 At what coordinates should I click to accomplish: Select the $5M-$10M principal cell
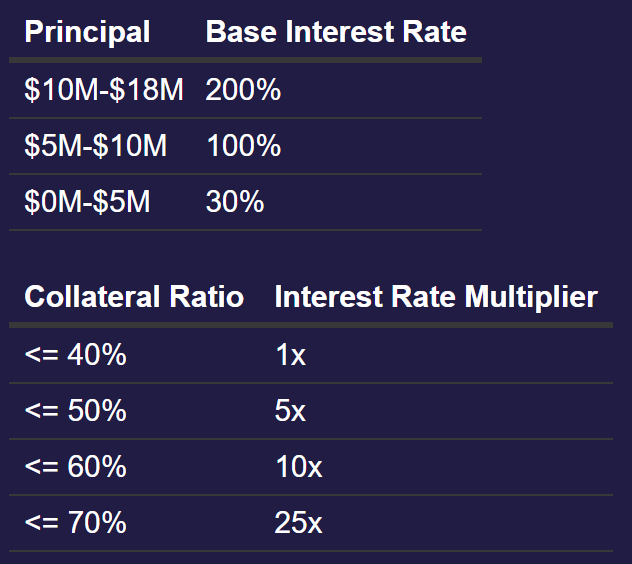(96, 147)
